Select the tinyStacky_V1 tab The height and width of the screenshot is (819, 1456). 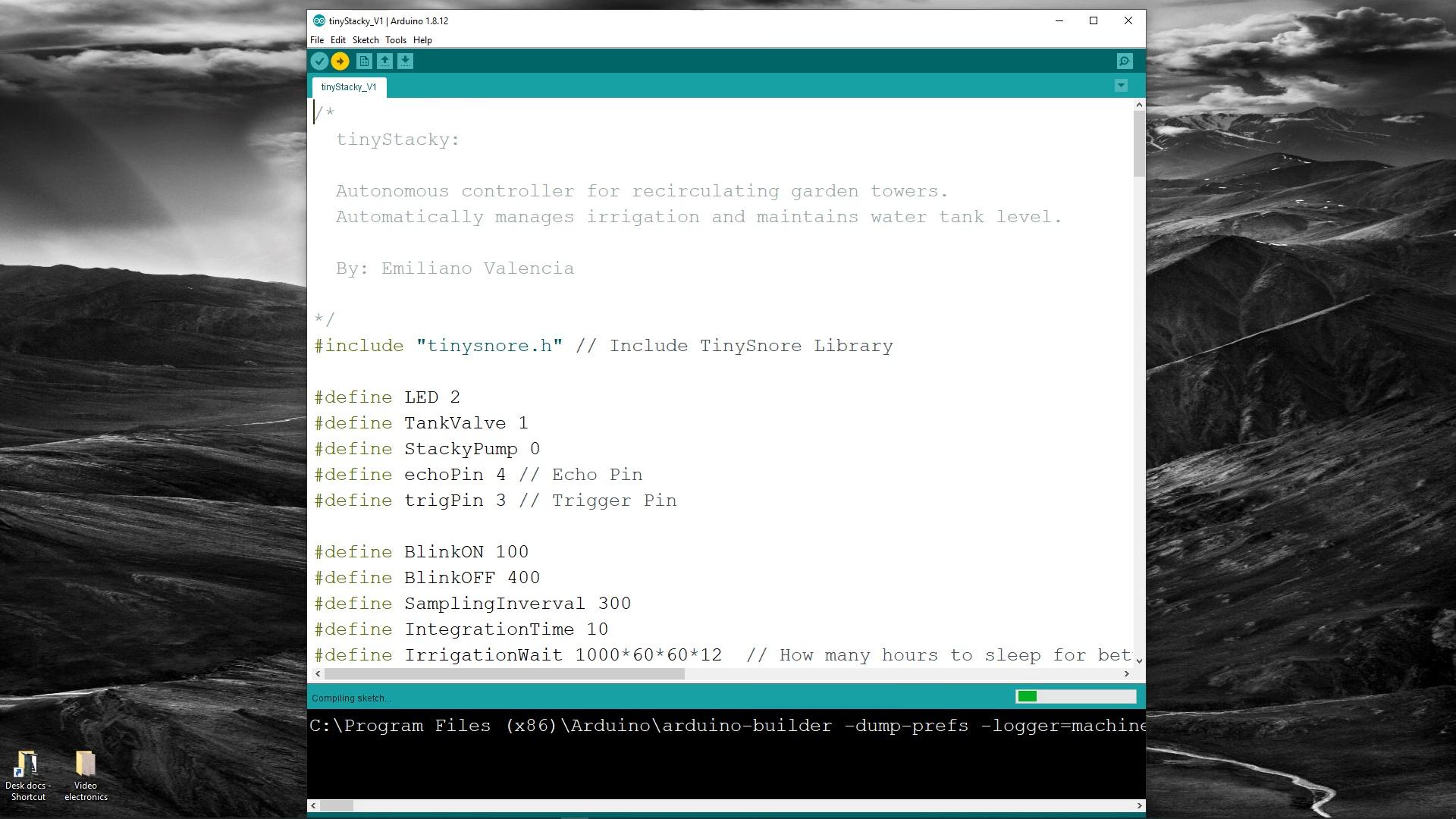click(348, 86)
